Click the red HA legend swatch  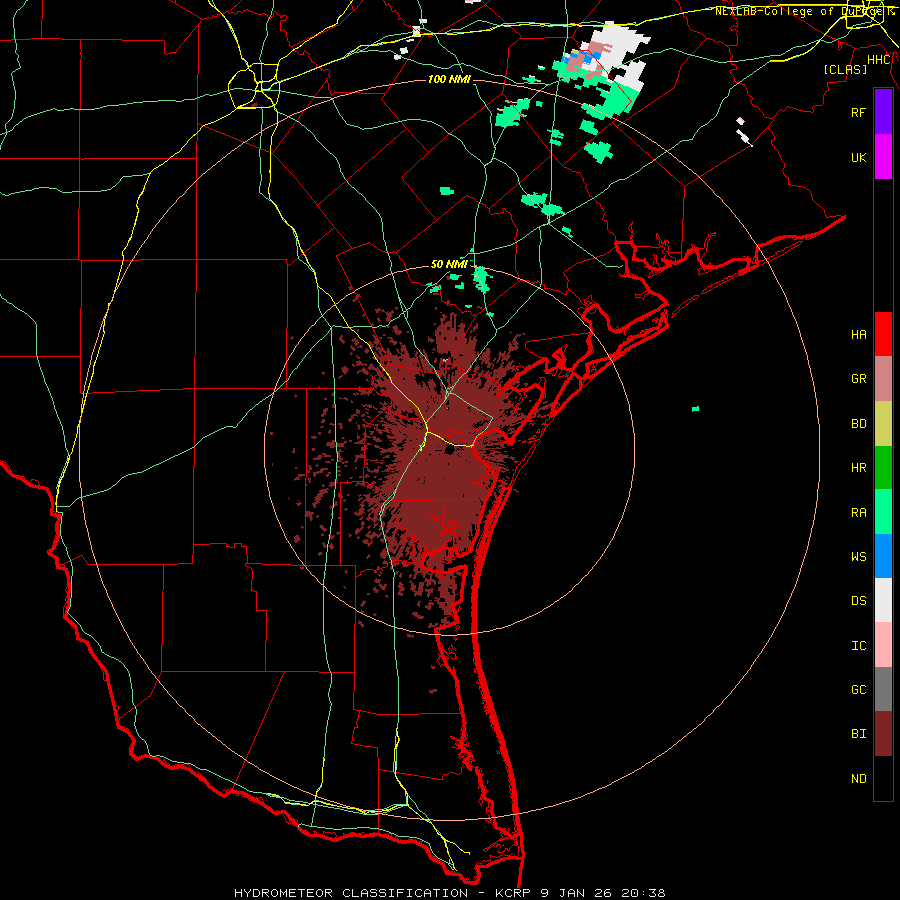tap(883, 334)
